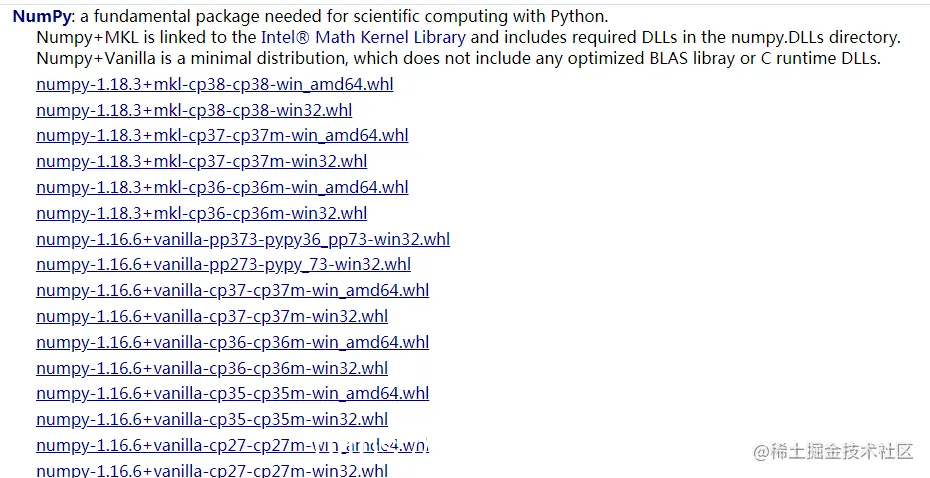This screenshot has height=478, width=930.
Task: Download numpy-1.18.3+mkl-cp38-cp38-win_amd64.whl
Action: coord(214,84)
